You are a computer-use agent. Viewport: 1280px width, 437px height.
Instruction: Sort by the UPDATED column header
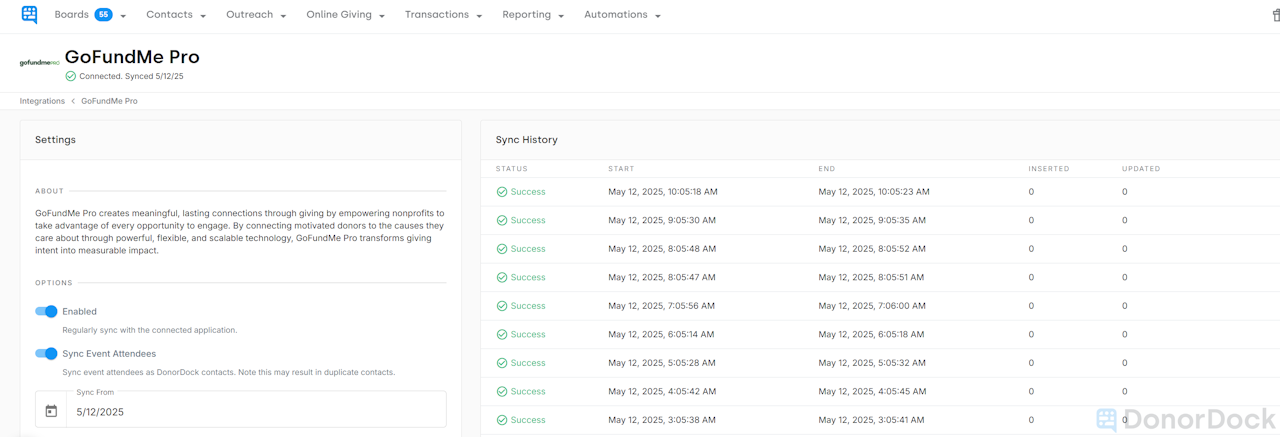pyautogui.click(x=1141, y=169)
